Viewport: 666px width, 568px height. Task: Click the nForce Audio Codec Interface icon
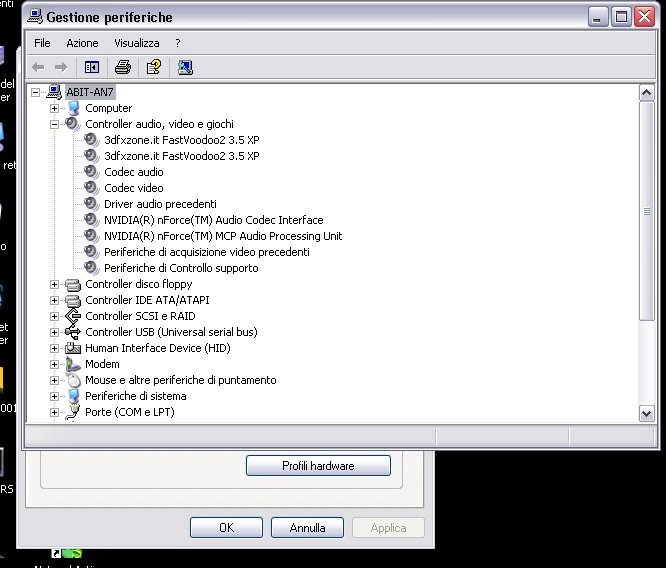point(91,220)
